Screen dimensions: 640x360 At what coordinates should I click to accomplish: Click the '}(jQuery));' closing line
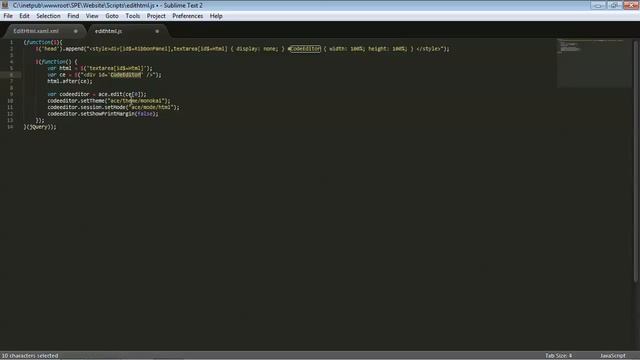click(x=40, y=127)
